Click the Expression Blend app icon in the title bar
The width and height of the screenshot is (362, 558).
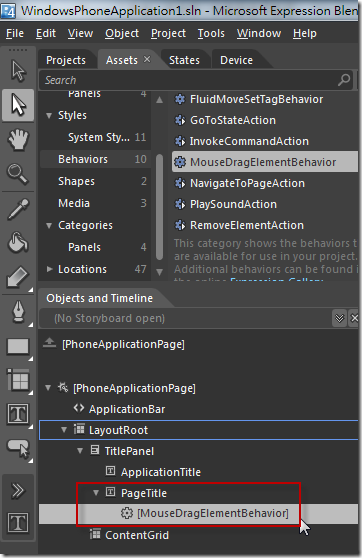(x=8, y=11)
